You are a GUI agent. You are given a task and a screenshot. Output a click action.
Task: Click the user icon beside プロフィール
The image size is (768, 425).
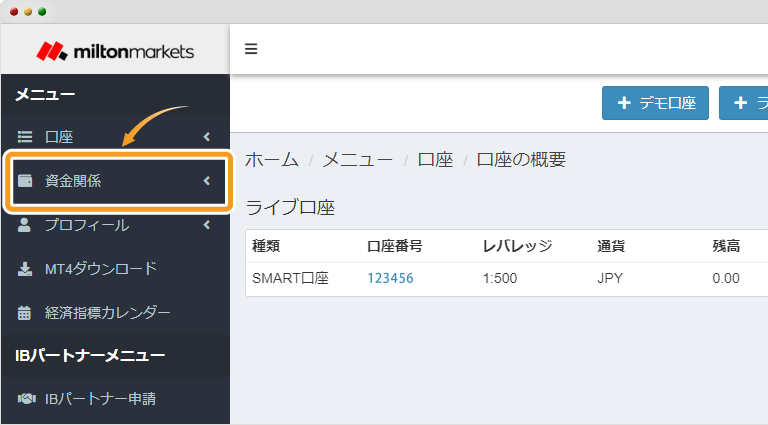click(25, 225)
